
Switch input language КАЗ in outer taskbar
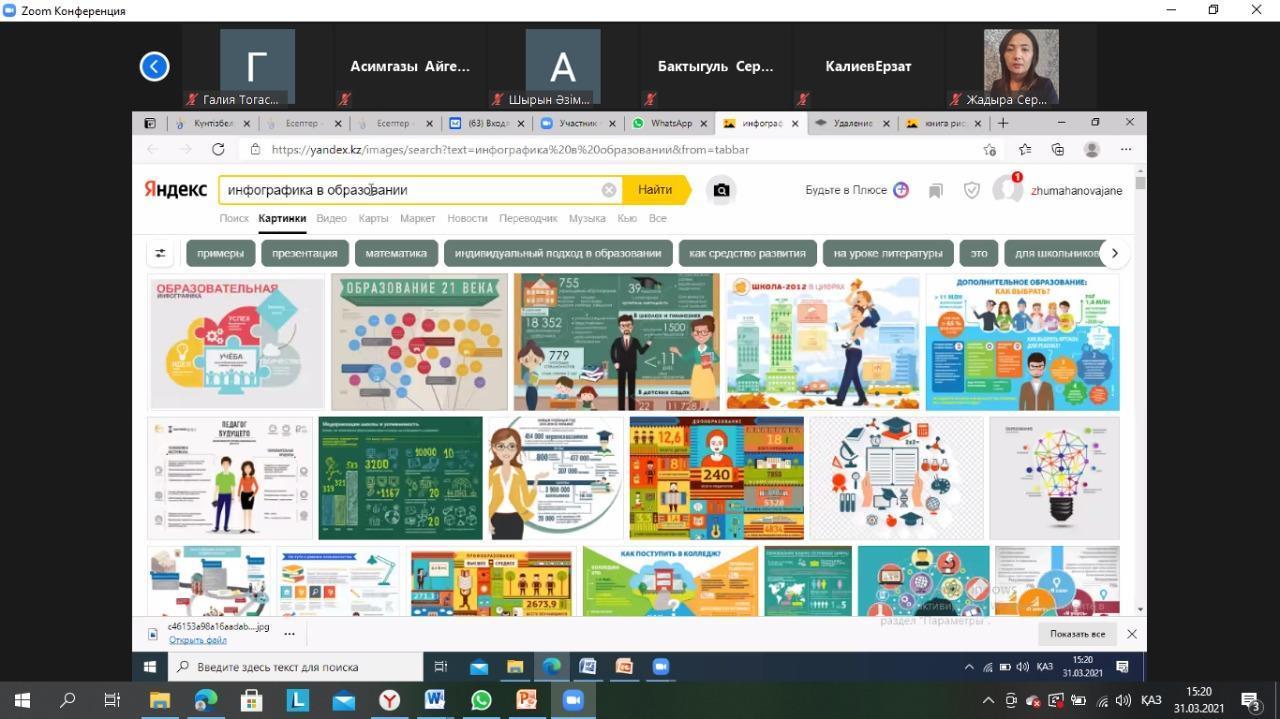[x=1150, y=700]
